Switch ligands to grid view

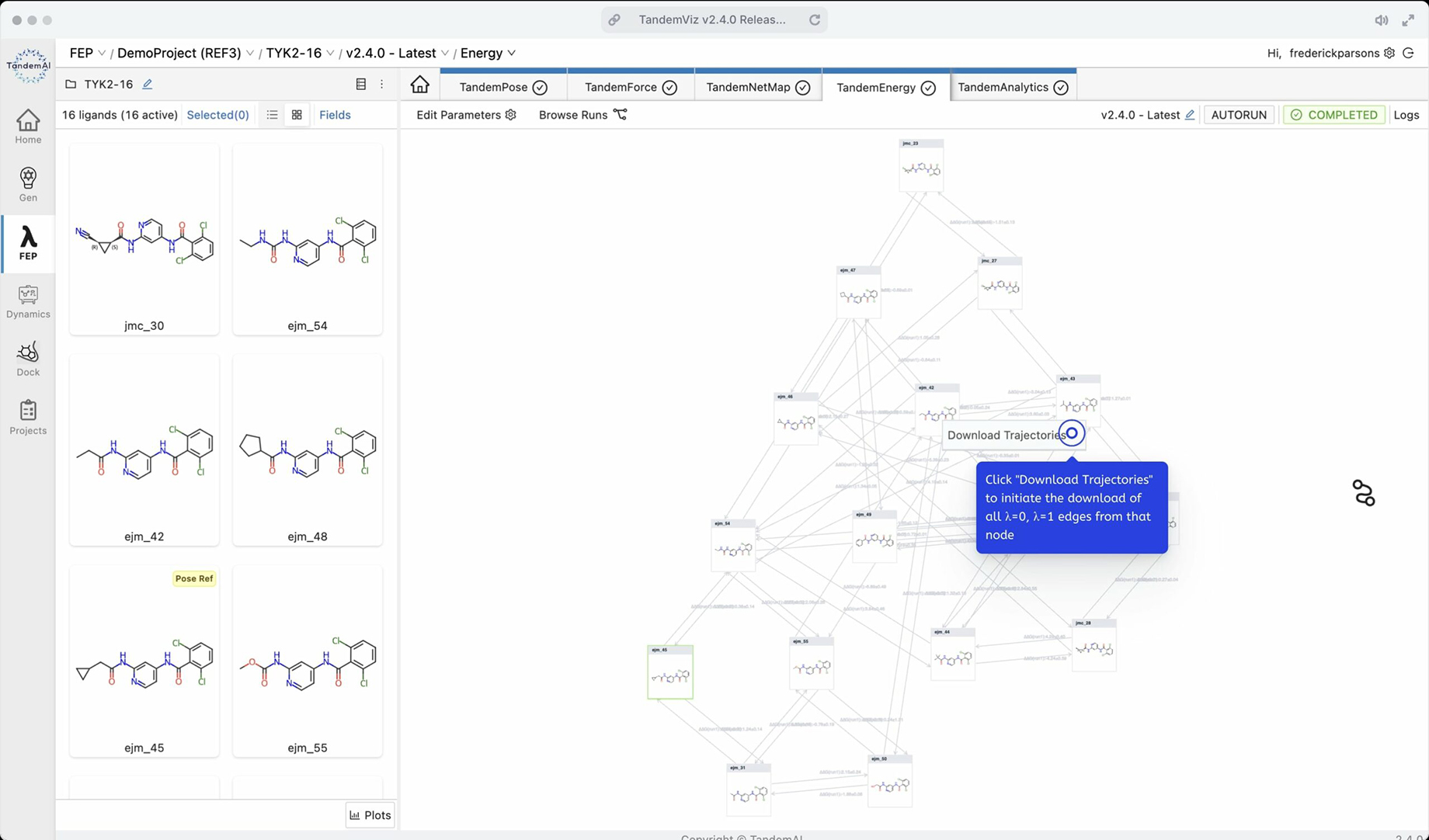click(297, 115)
